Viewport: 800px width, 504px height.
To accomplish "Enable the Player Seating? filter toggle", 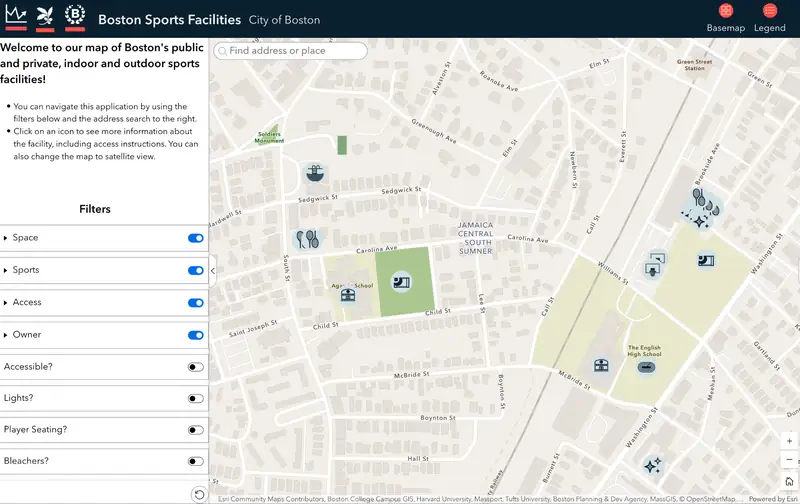I will click(195, 430).
